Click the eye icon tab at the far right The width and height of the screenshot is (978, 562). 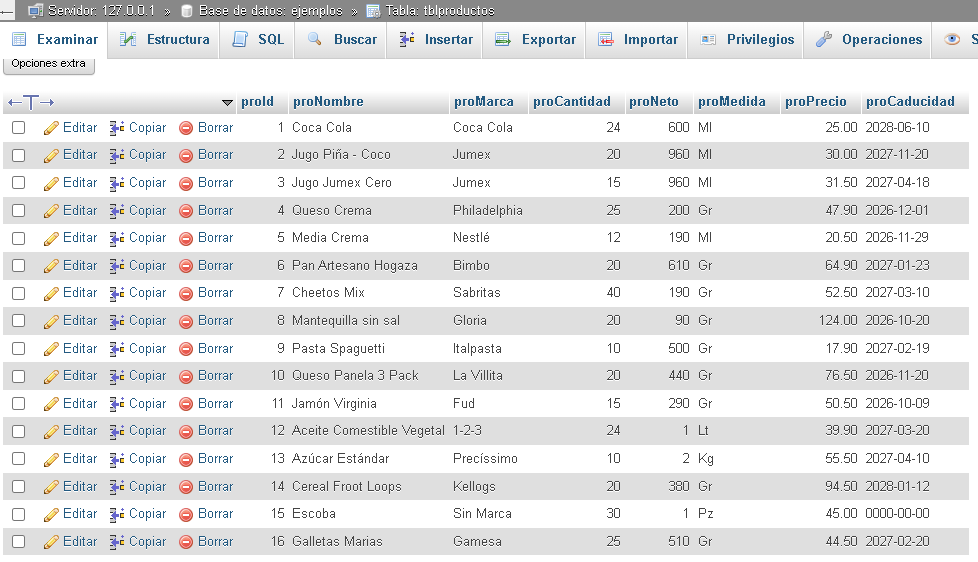point(952,39)
